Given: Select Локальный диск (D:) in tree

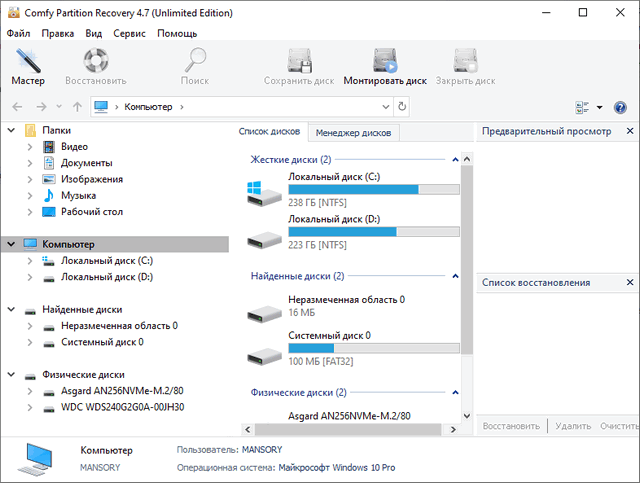Looking at the screenshot, I should click(106, 277).
